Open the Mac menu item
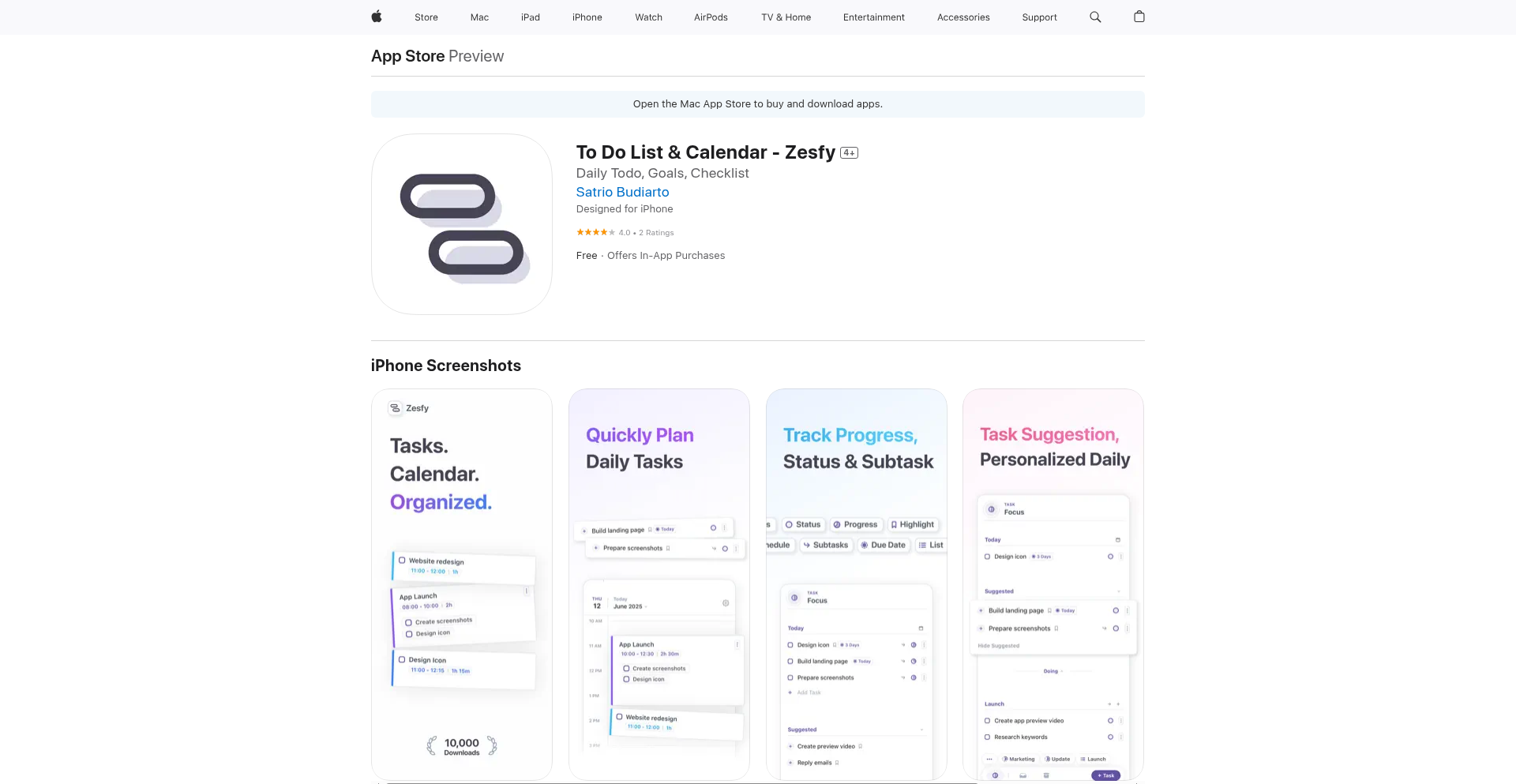Viewport: 1516px width, 784px height. [479, 17]
